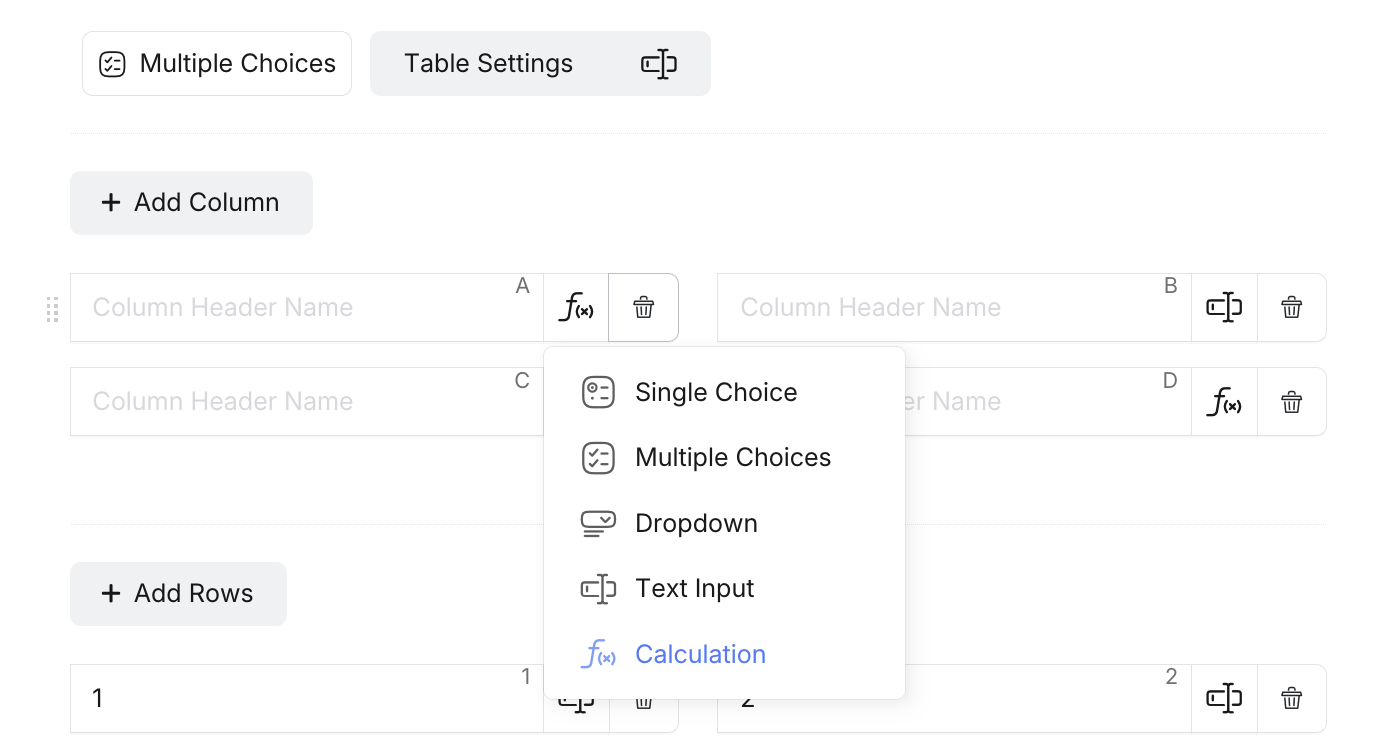Switch to the Multiple Choices tab
The height and width of the screenshot is (752, 1386).
pyautogui.click(x=217, y=64)
